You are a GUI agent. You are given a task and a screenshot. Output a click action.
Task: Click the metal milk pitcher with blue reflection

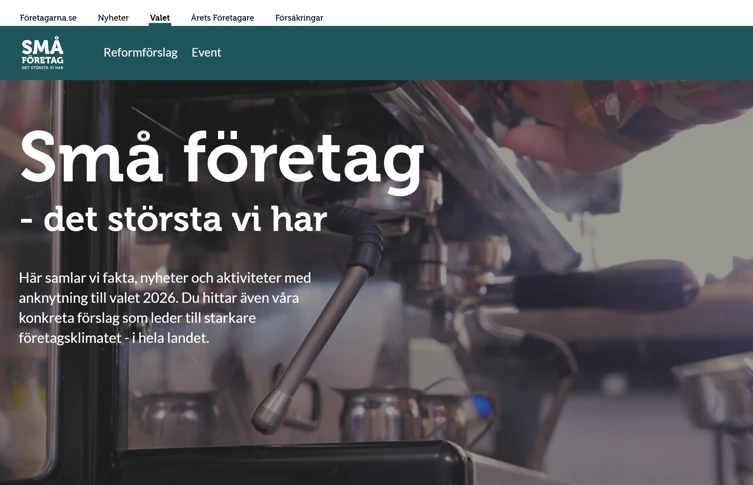coord(470,412)
